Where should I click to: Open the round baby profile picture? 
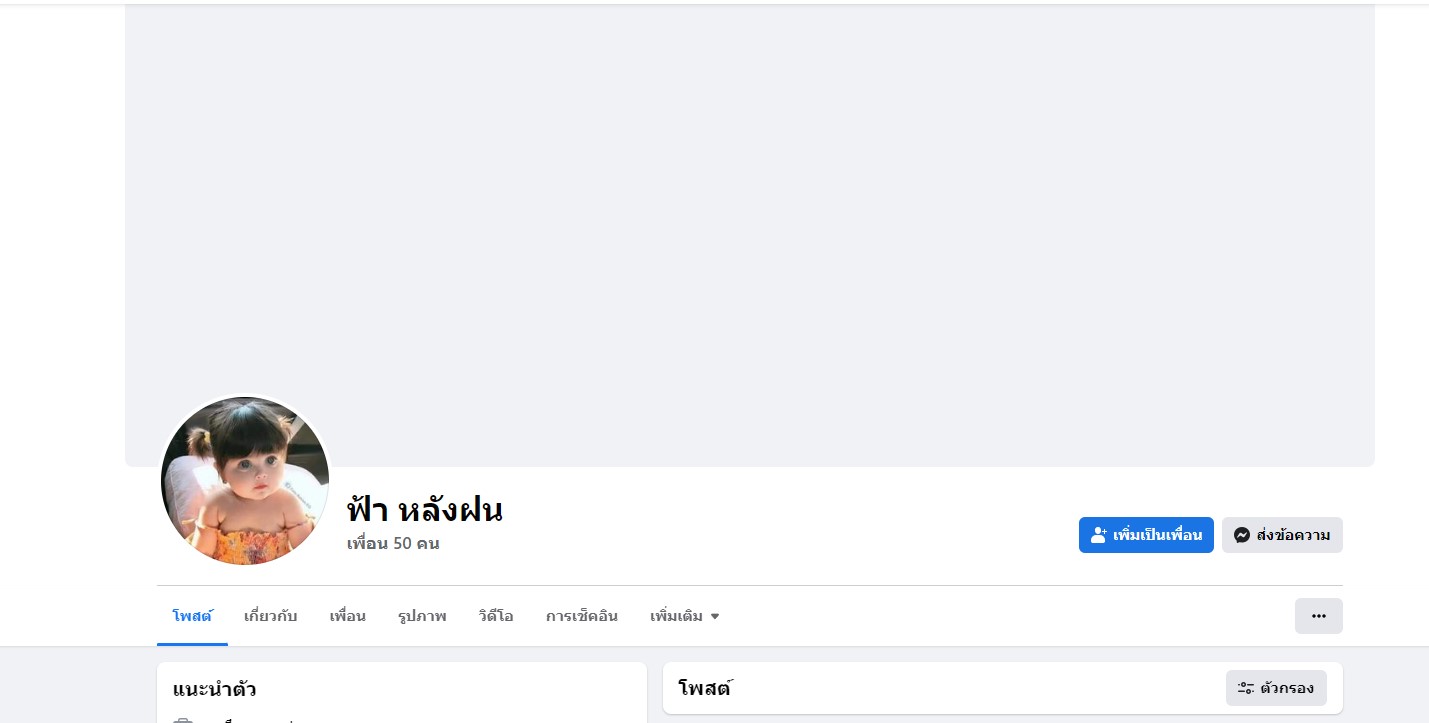coord(245,481)
